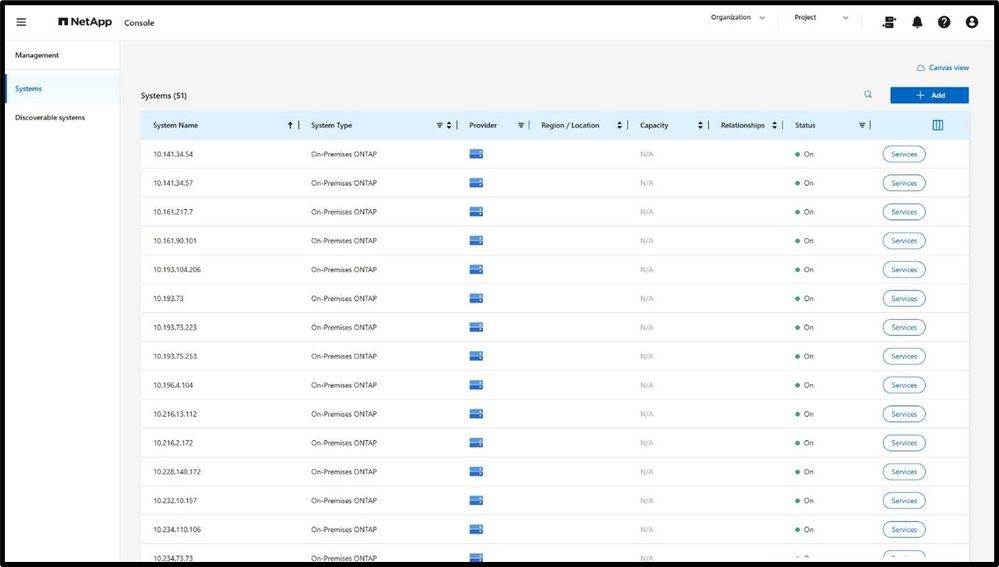Open the column chooser icon in table header

[938, 125]
